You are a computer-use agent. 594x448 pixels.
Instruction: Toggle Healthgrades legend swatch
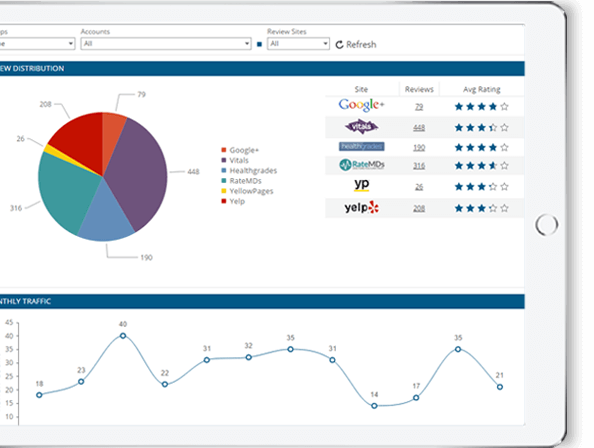[x=224, y=170]
